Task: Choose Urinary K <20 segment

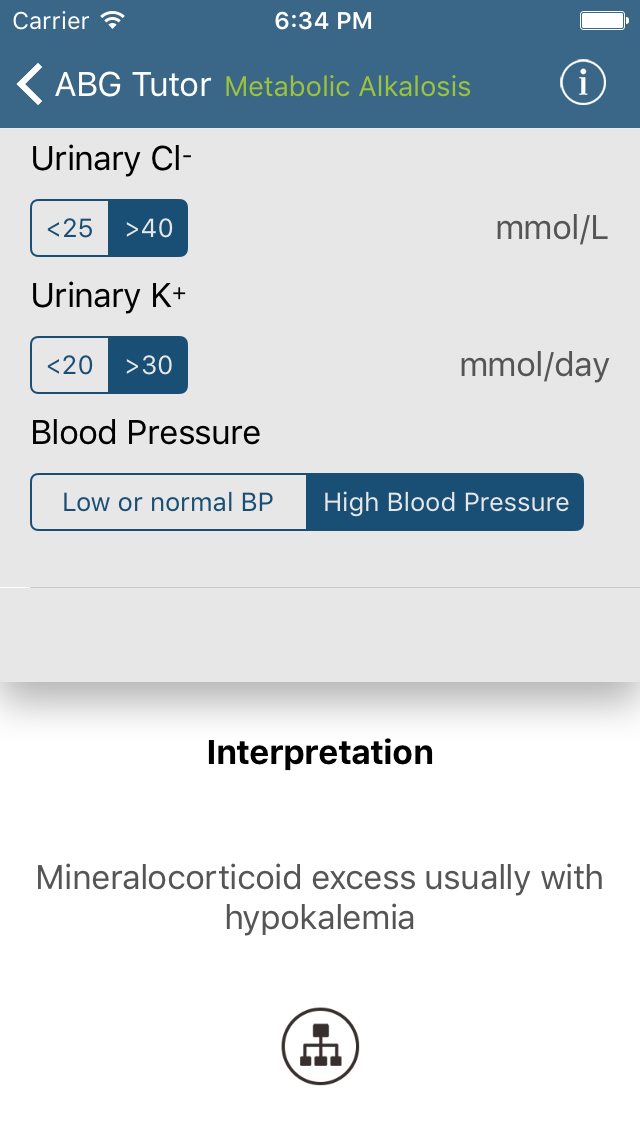Action: point(70,365)
